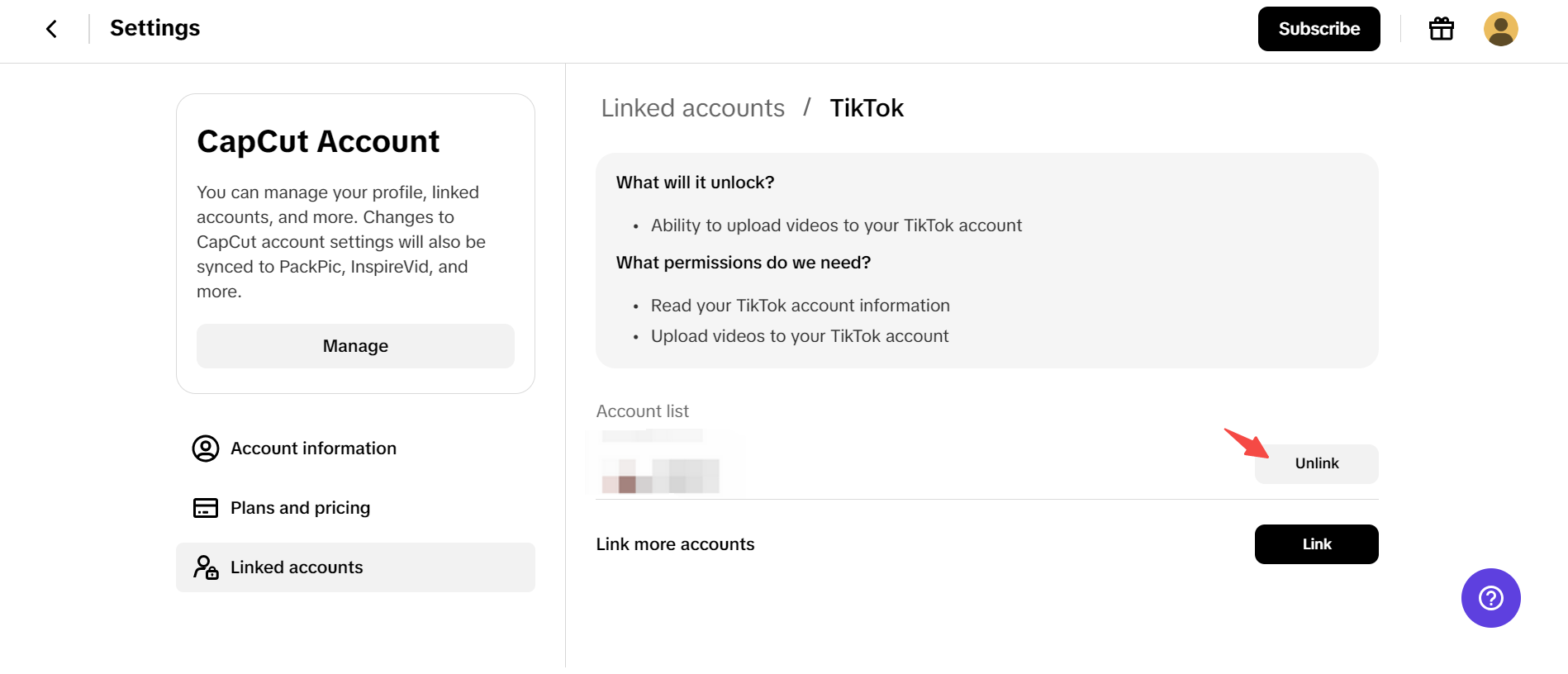
Task: Click the Account information person icon
Action: [206, 449]
